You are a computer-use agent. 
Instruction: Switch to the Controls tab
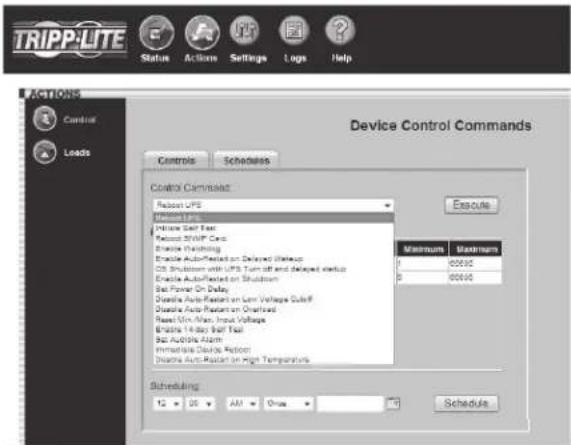pos(176,160)
